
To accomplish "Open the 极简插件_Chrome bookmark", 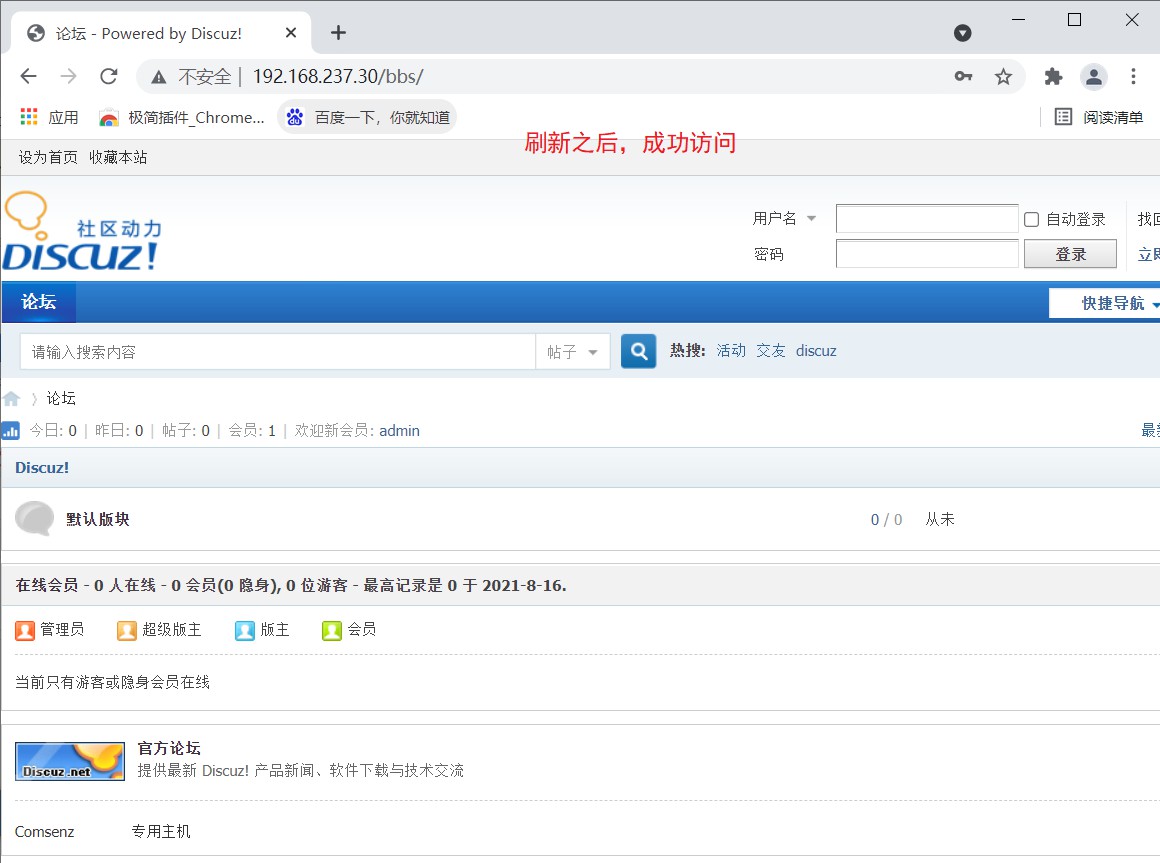I will point(182,117).
